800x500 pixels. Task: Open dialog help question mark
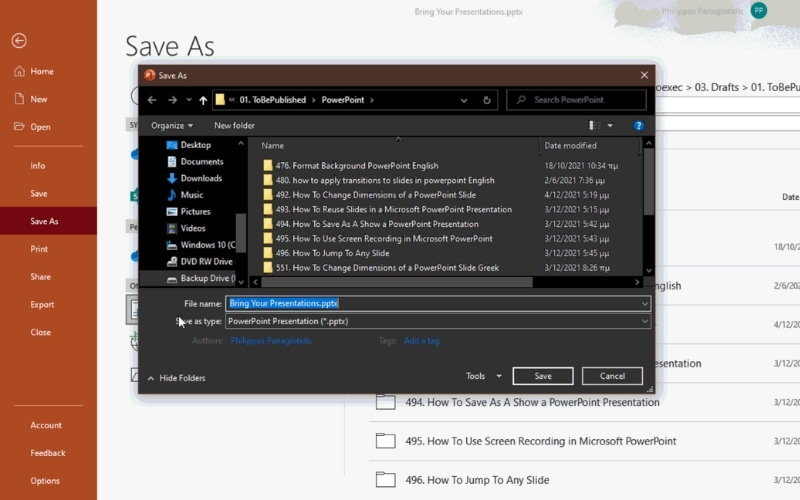638,126
